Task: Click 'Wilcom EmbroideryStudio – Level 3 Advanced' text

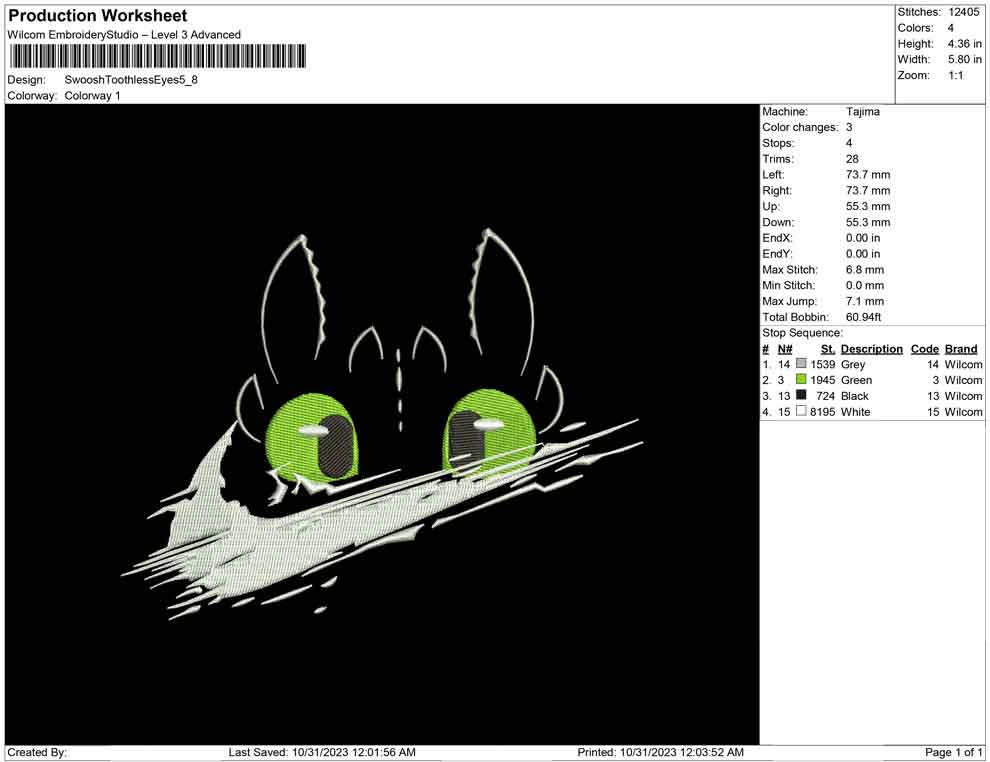Action: 124,35
